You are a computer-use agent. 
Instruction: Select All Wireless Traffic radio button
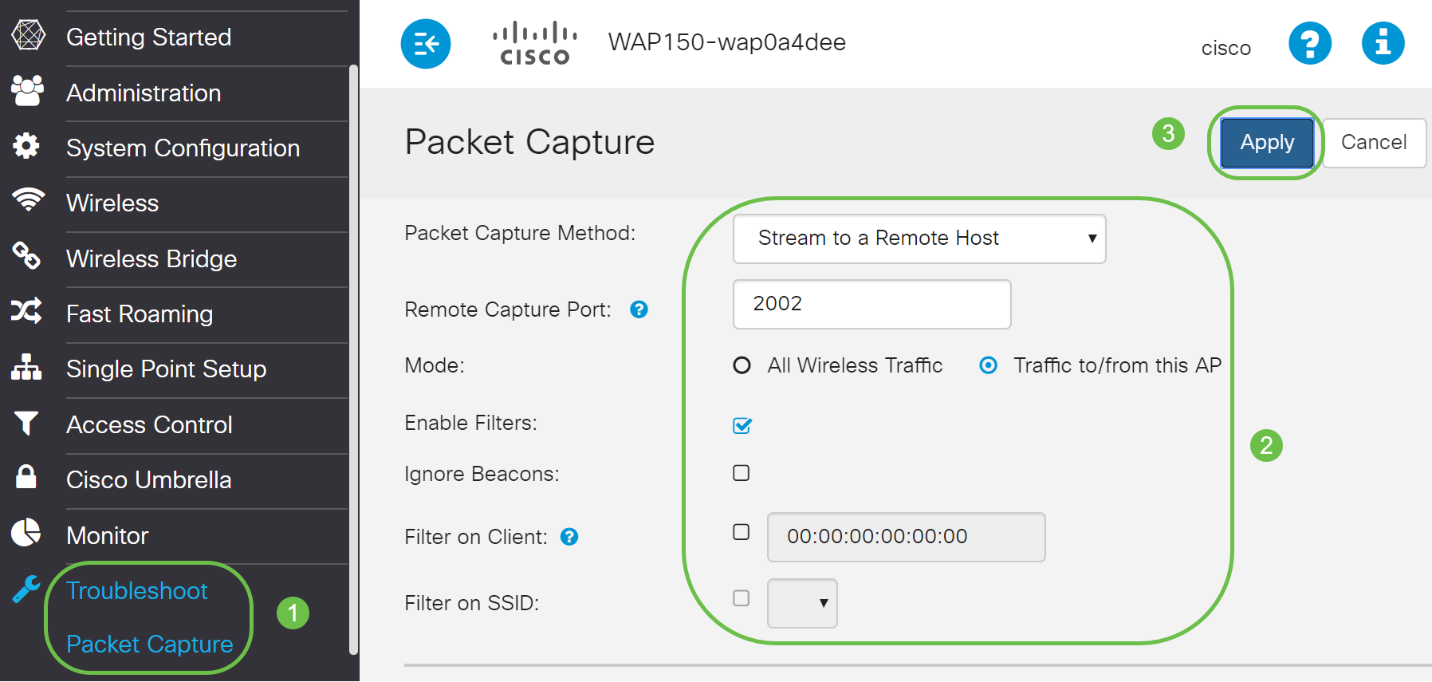click(x=742, y=366)
